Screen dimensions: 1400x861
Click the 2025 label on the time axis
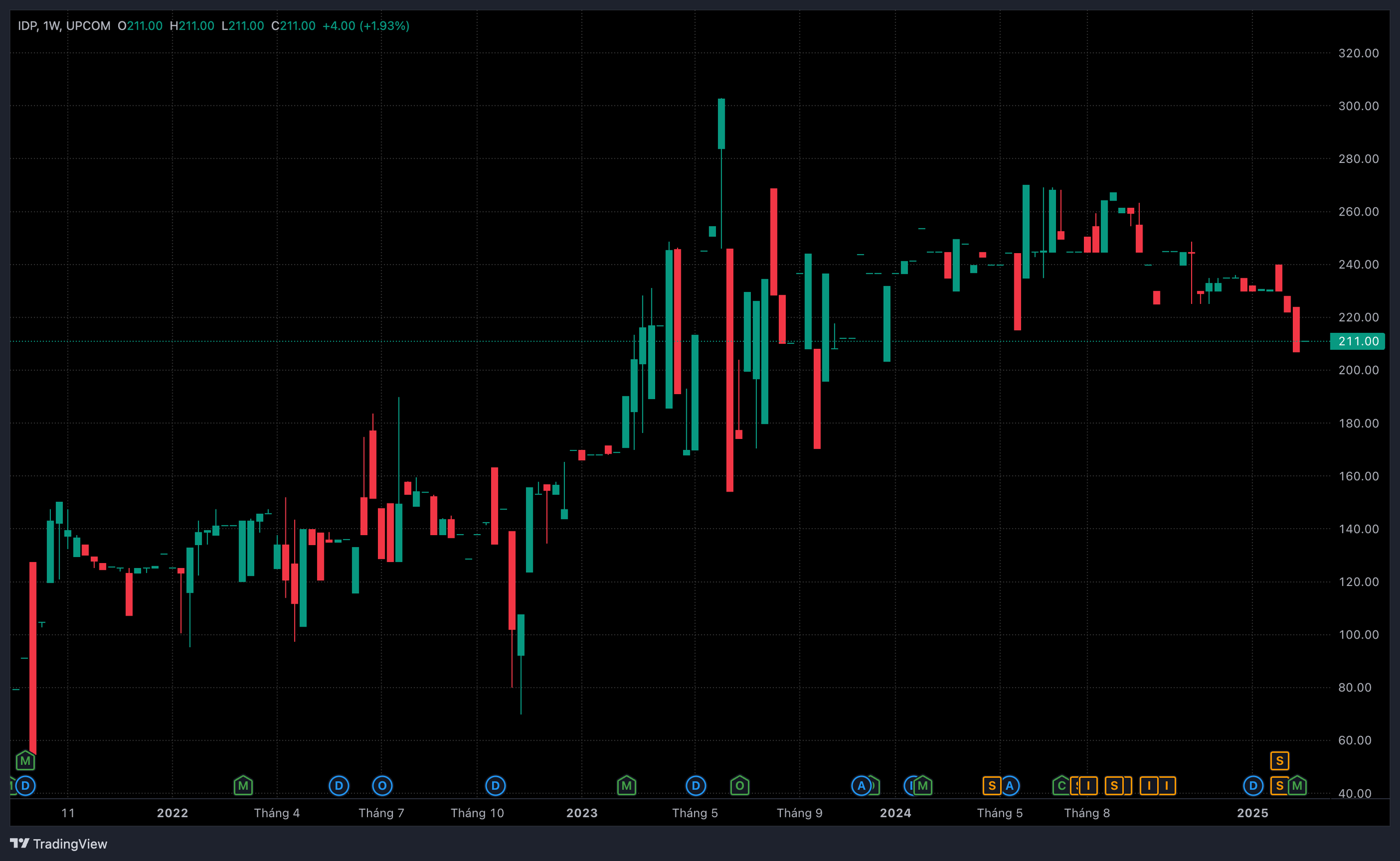(1252, 812)
